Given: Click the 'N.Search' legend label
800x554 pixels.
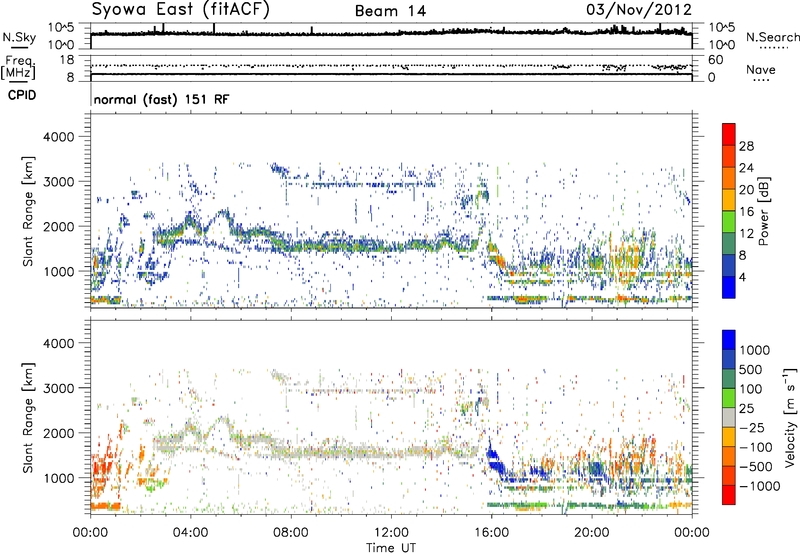Looking at the screenshot, I should [x=772, y=37].
